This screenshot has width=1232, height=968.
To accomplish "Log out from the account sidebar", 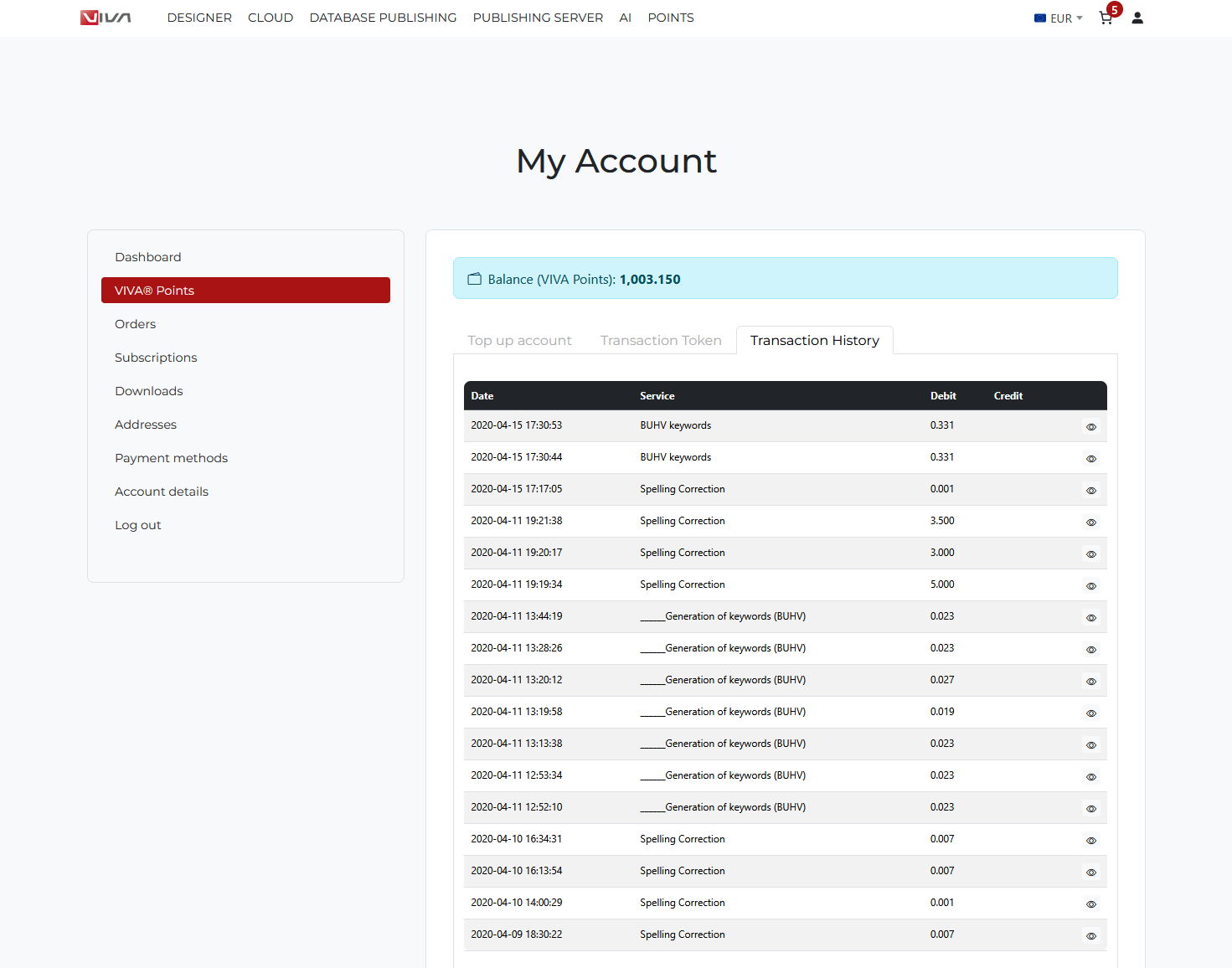I will click(137, 525).
